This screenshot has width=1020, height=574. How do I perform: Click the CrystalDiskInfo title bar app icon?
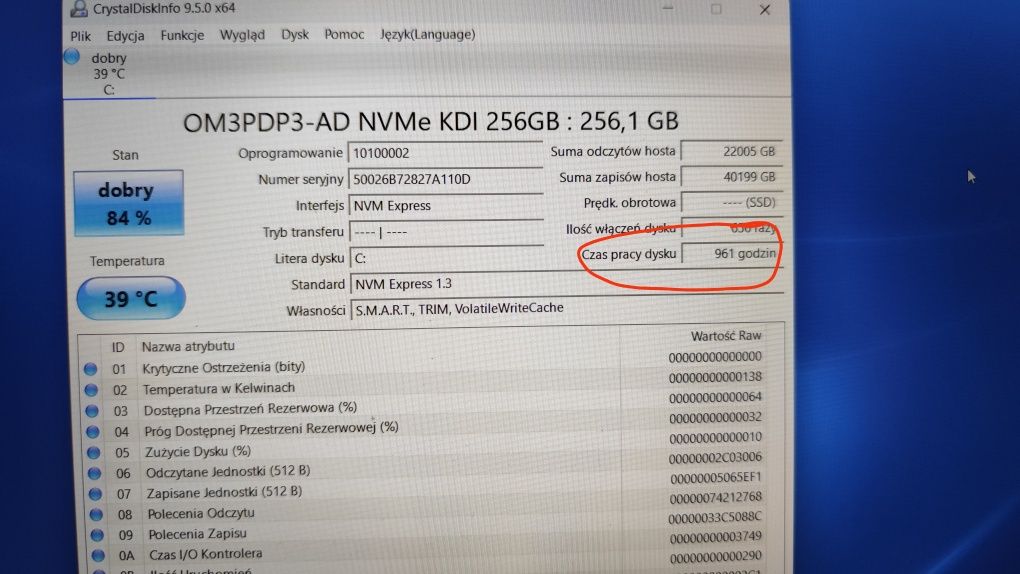[x=79, y=8]
